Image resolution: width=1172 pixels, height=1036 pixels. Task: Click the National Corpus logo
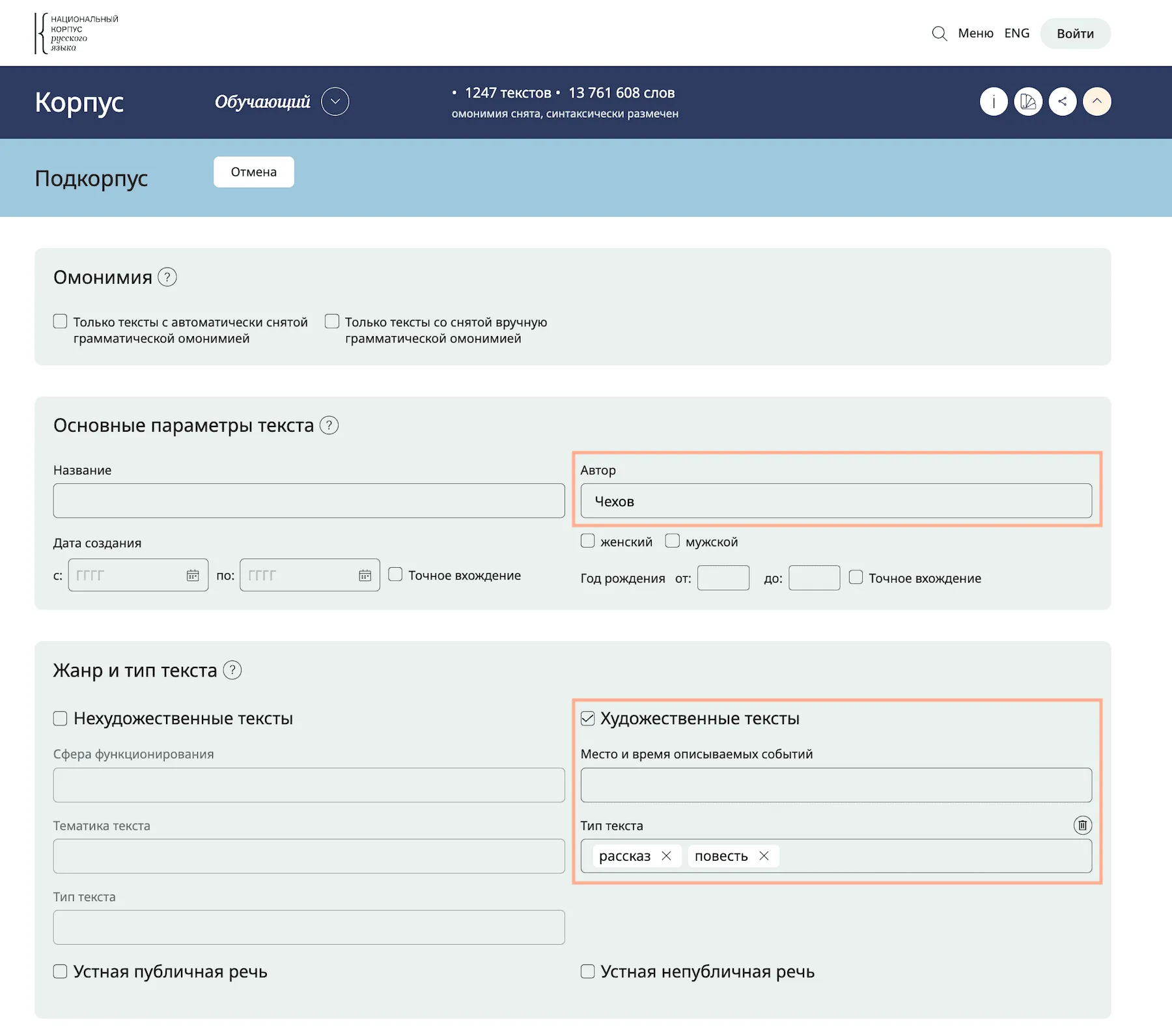(x=77, y=33)
